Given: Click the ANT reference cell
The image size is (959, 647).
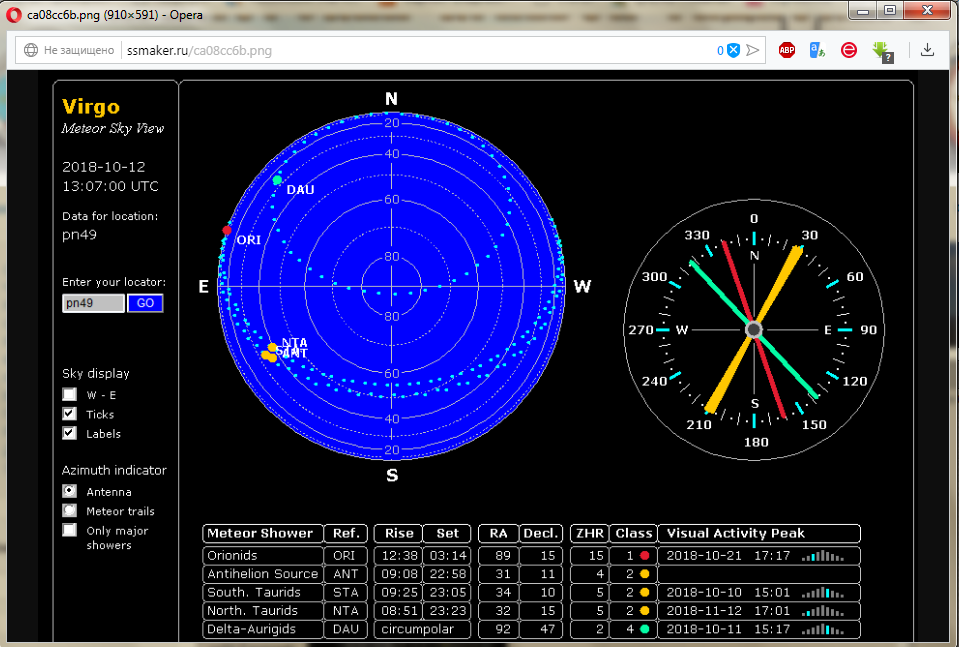Looking at the screenshot, I should tap(346, 574).
